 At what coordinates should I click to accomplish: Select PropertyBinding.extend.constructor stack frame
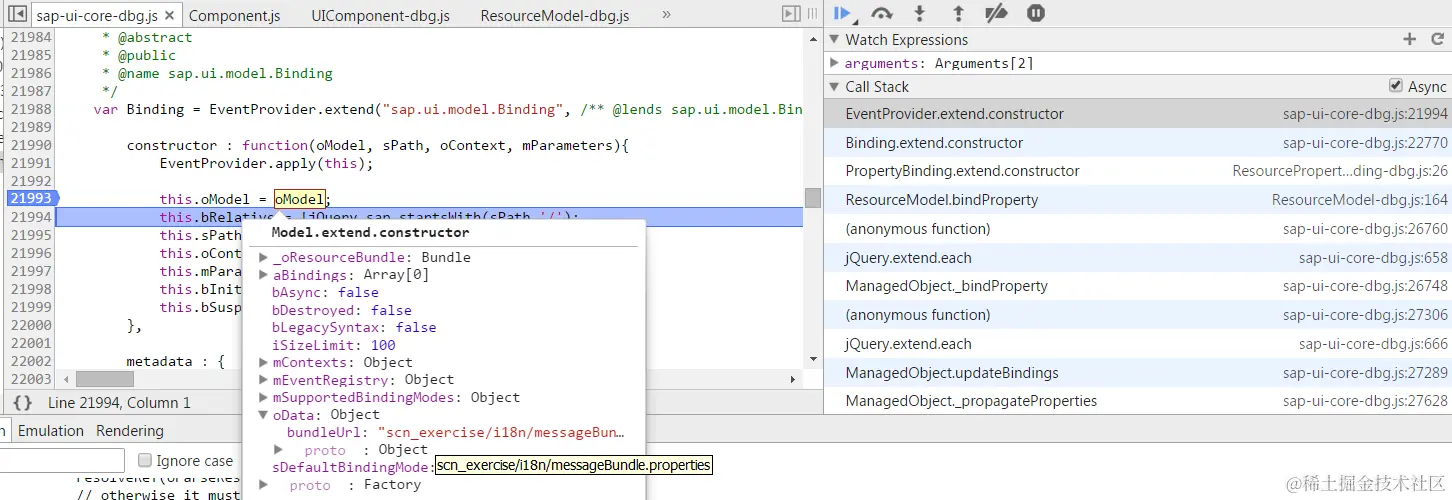coord(1138,171)
